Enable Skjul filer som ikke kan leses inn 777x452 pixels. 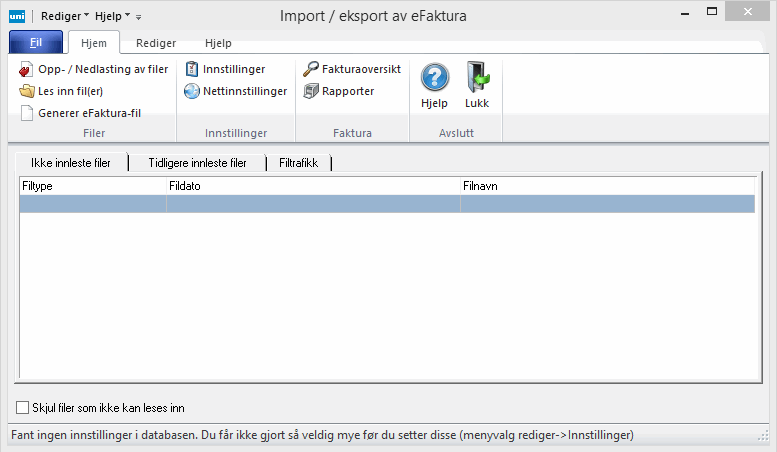click(x=24, y=408)
